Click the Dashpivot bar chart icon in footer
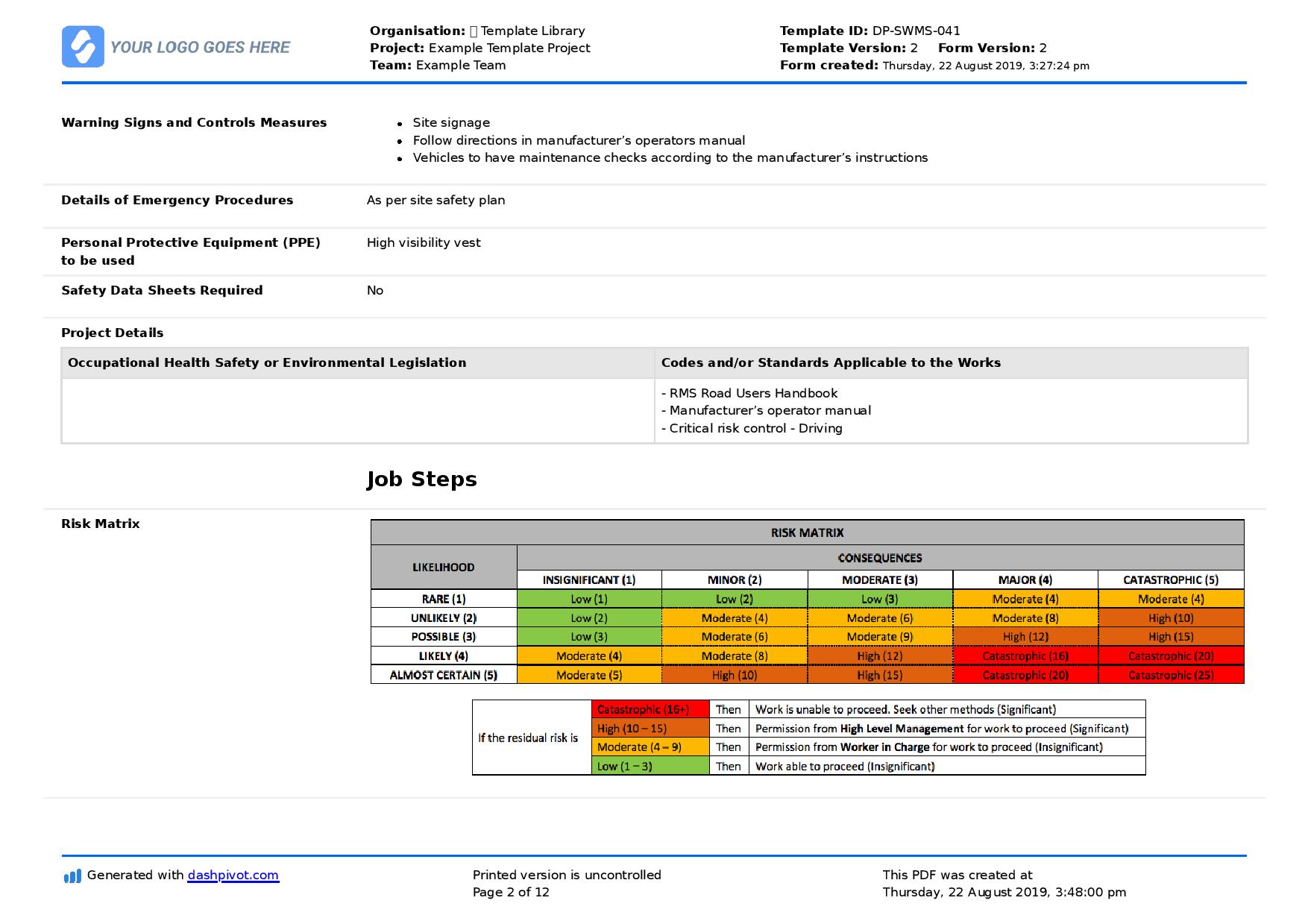This screenshot has height=924, width=1308. click(72, 876)
